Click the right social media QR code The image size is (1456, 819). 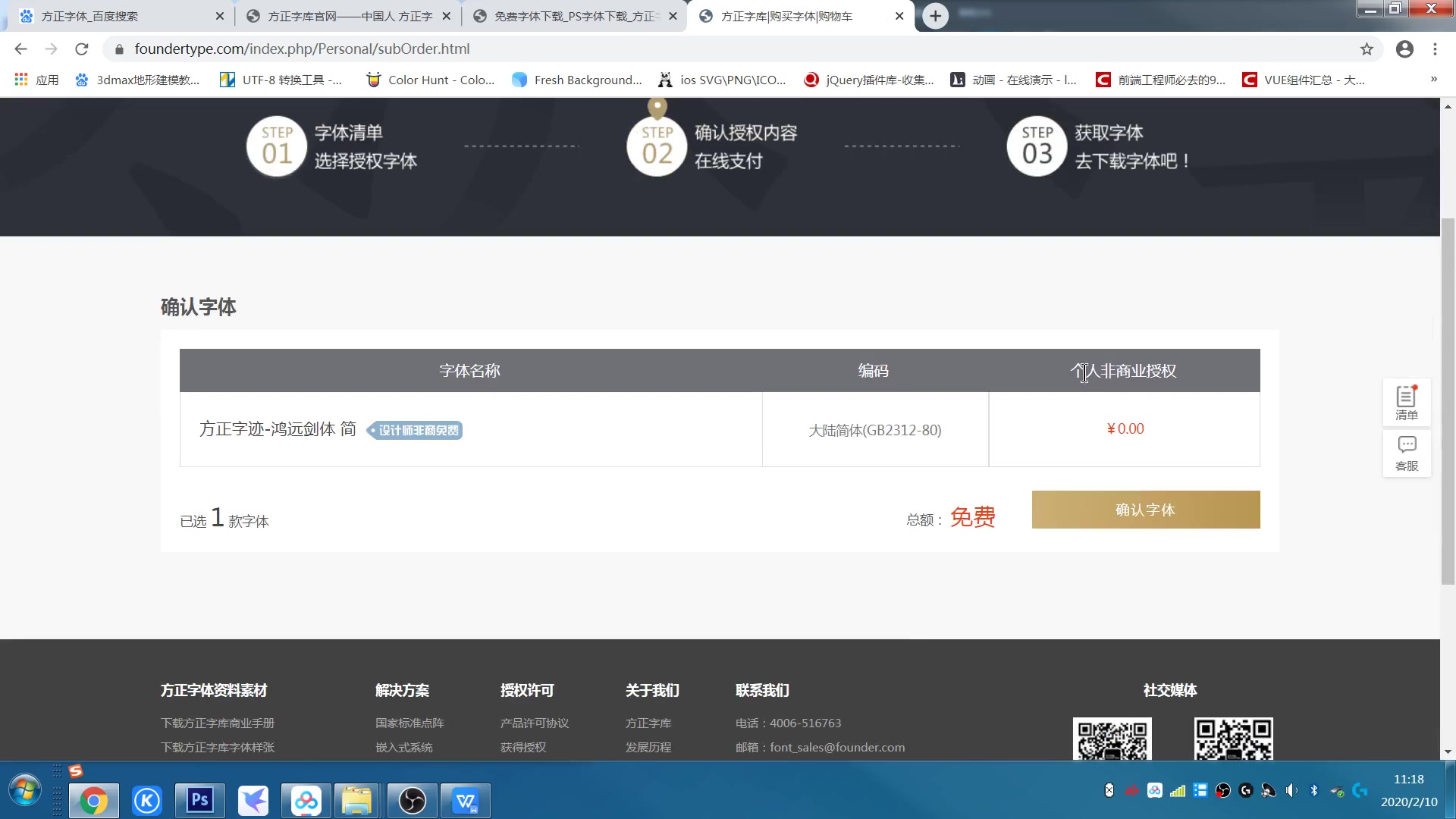[1233, 739]
